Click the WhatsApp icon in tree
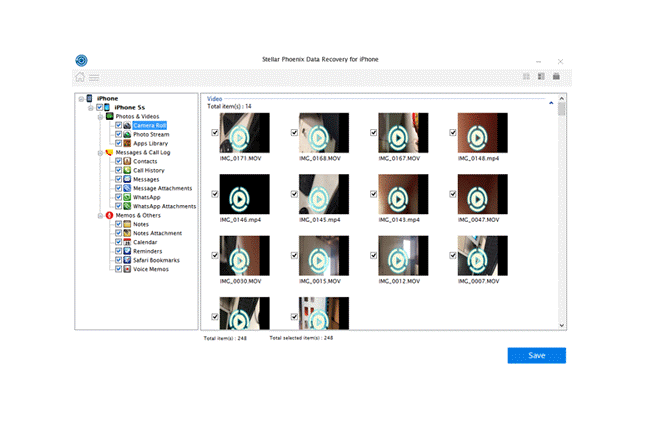 pos(128,197)
